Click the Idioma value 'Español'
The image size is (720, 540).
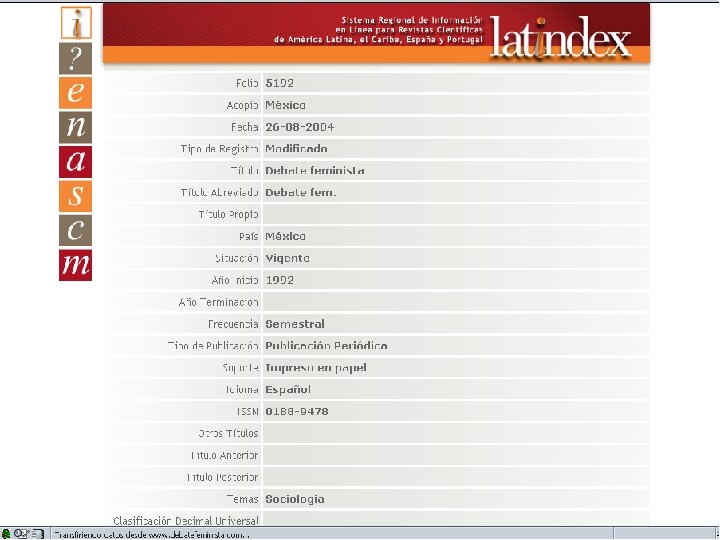pos(288,390)
